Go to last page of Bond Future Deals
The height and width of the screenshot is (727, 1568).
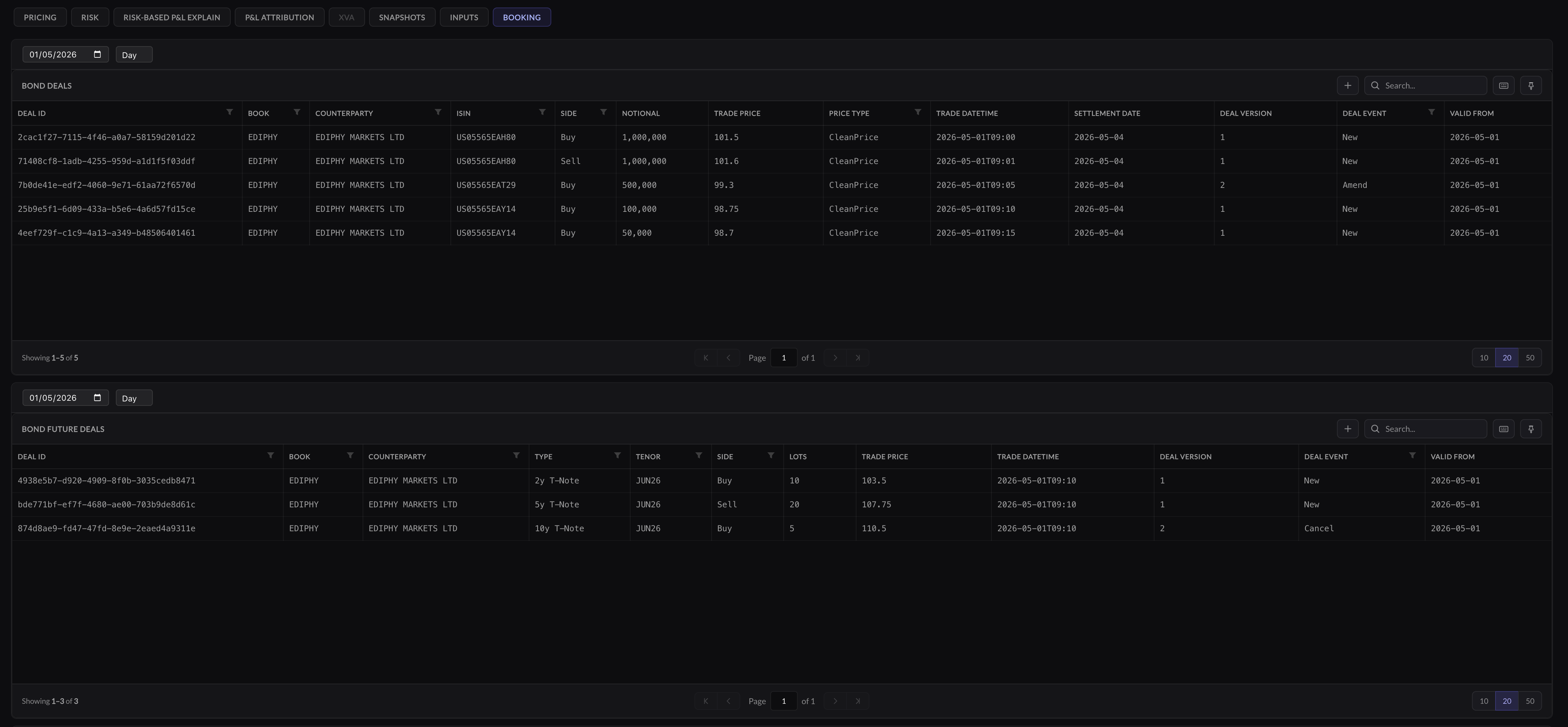coord(858,701)
